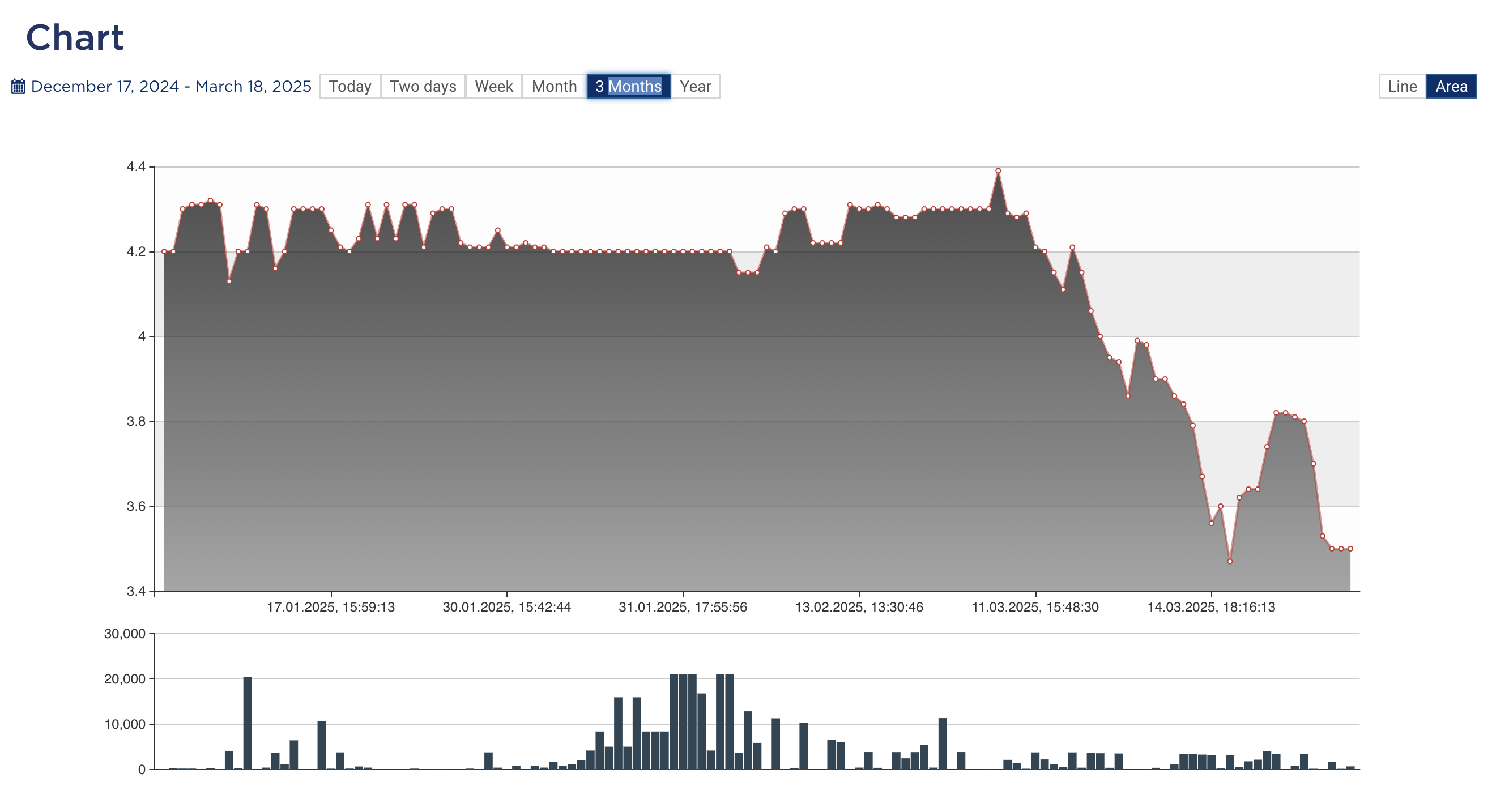This screenshot has width=1509, height=812.
Task: Toggle chart to Area view
Action: (x=1451, y=87)
